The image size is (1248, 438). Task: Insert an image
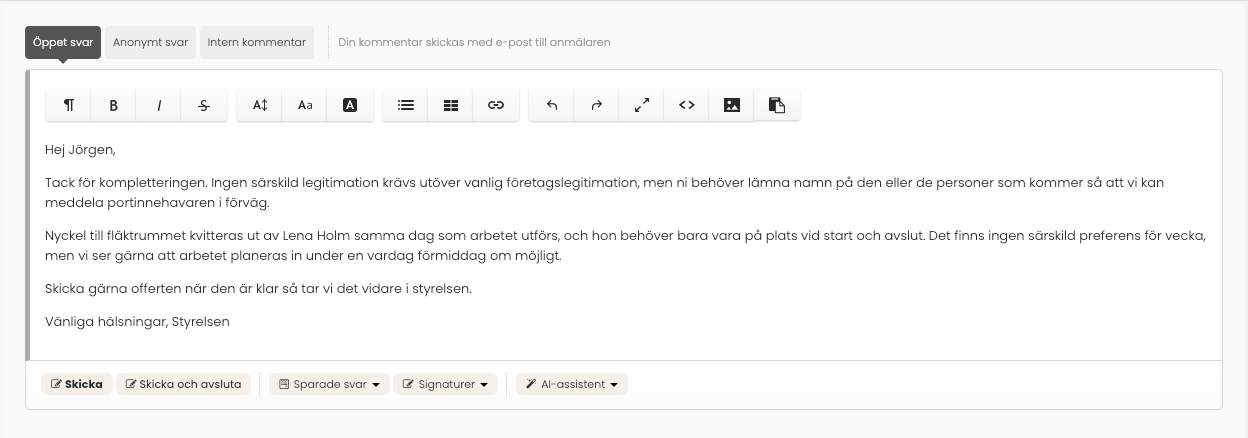click(732, 105)
